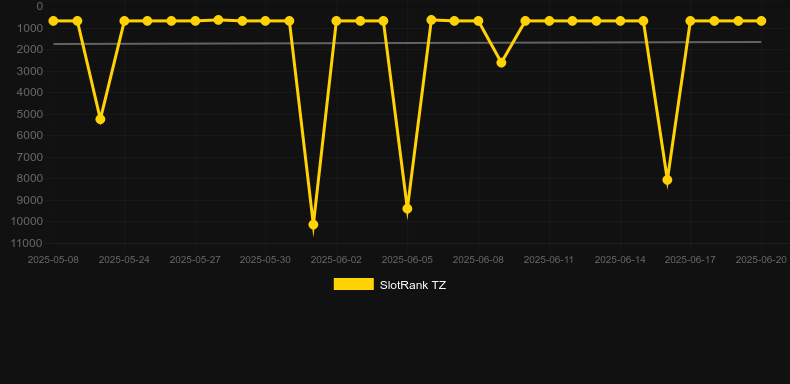Screen dimensions: 790x384
Task: Click the 2025-06-05 dip point near 9400
Action: (x=407, y=209)
